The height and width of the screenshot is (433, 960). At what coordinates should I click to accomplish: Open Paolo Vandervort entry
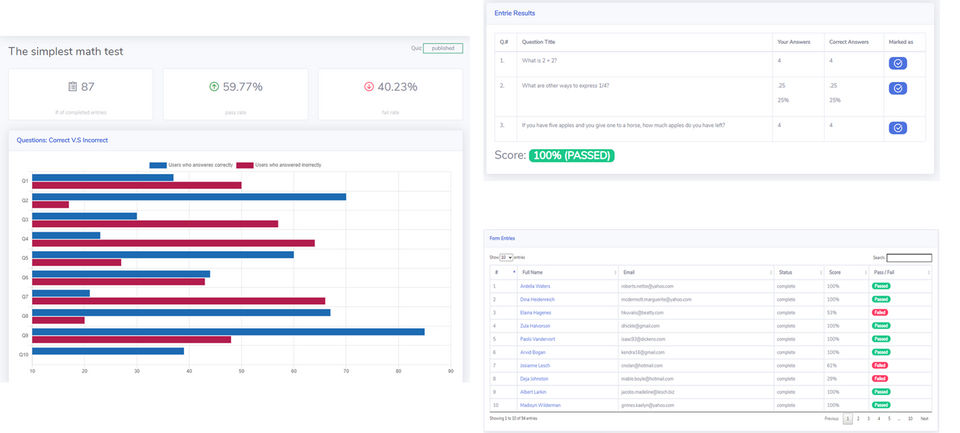pyautogui.click(x=536, y=339)
